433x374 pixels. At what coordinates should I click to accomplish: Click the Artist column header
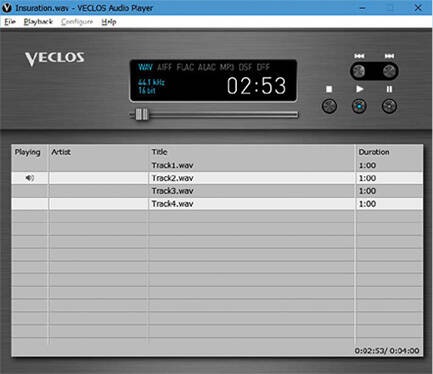click(x=61, y=152)
